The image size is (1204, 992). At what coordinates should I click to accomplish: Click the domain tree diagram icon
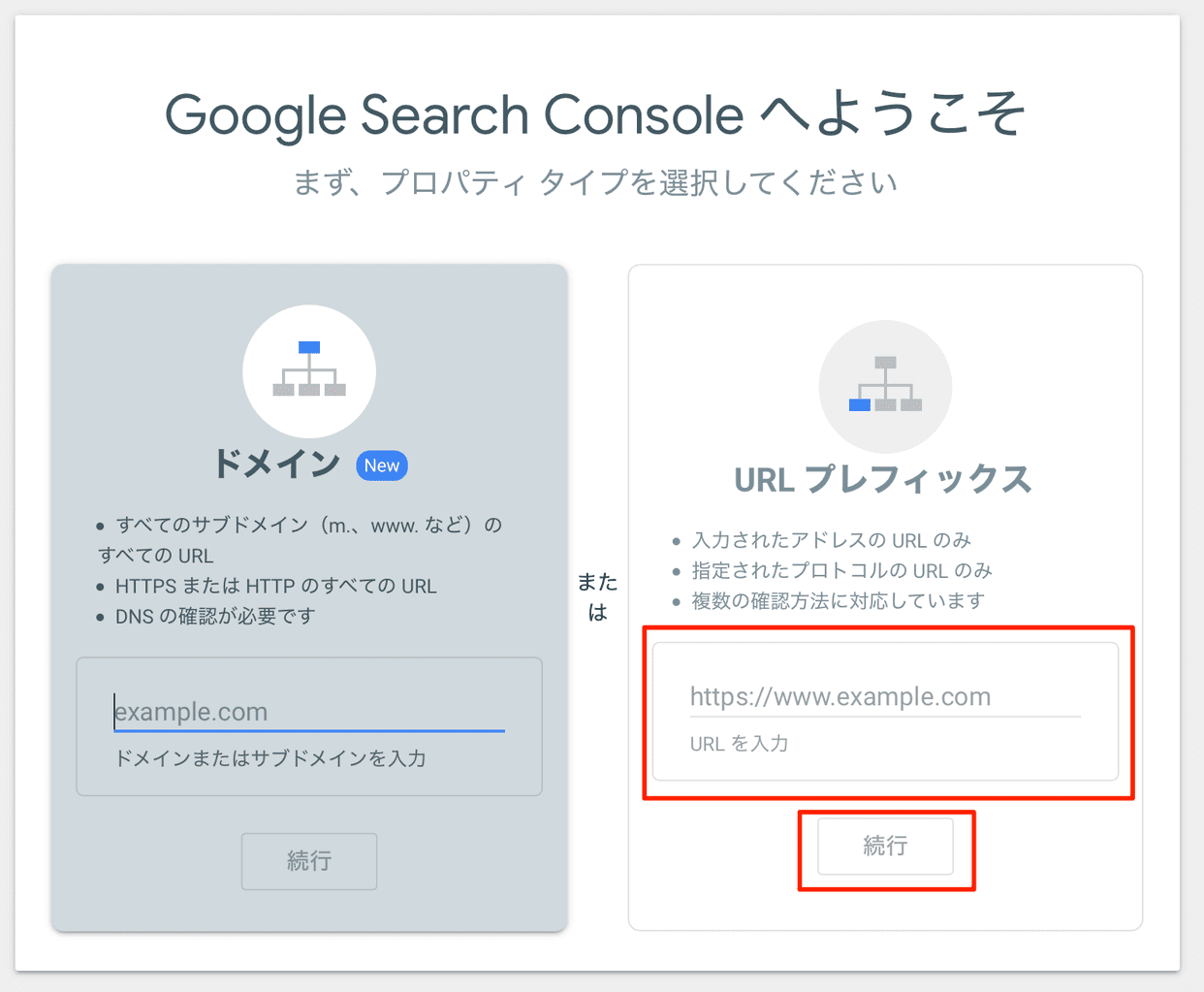point(308,371)
